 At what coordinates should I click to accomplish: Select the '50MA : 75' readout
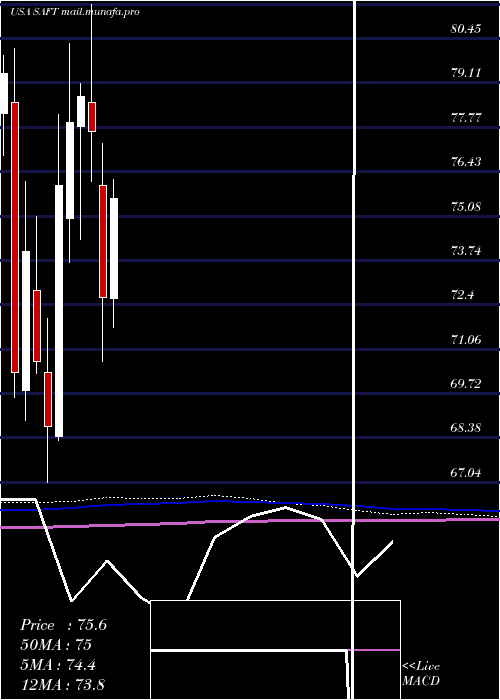[56, 645]
